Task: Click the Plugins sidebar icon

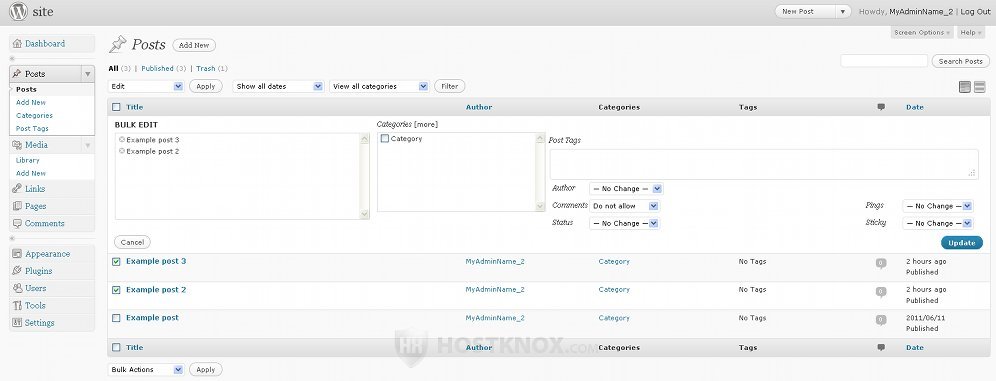Action: tap(17, 271)
